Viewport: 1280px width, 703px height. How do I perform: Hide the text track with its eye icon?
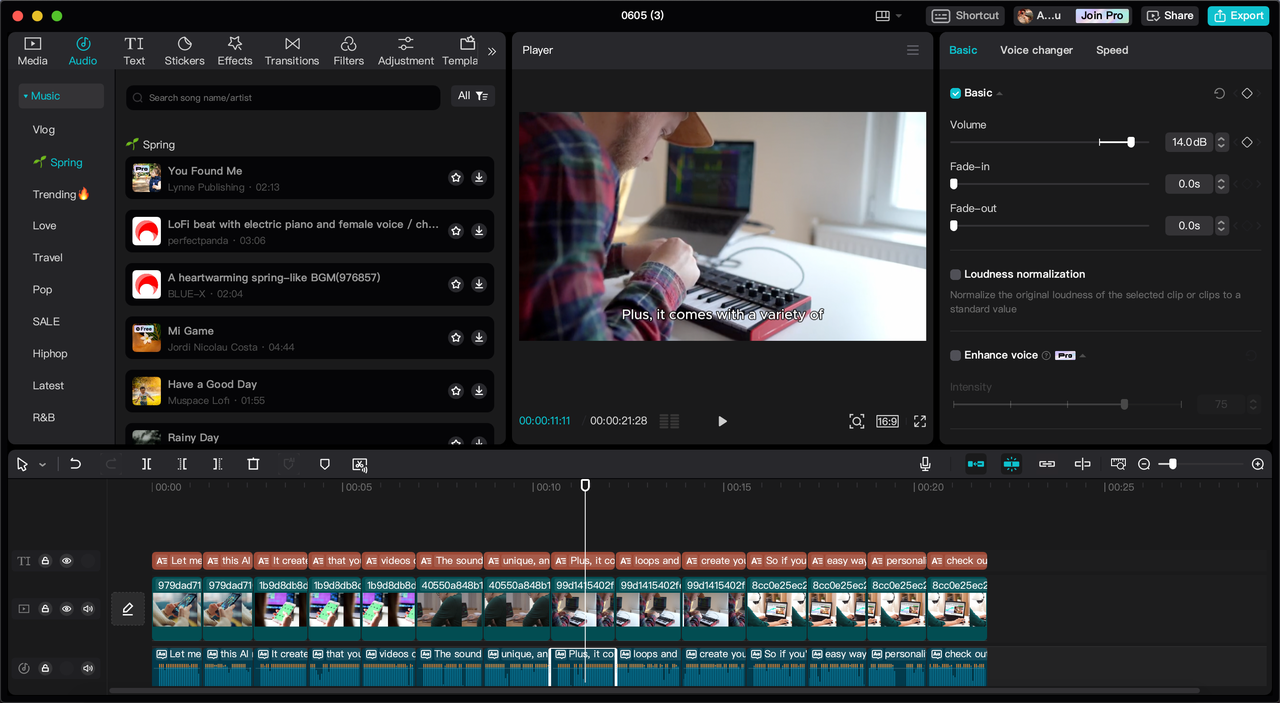(67, 561)
